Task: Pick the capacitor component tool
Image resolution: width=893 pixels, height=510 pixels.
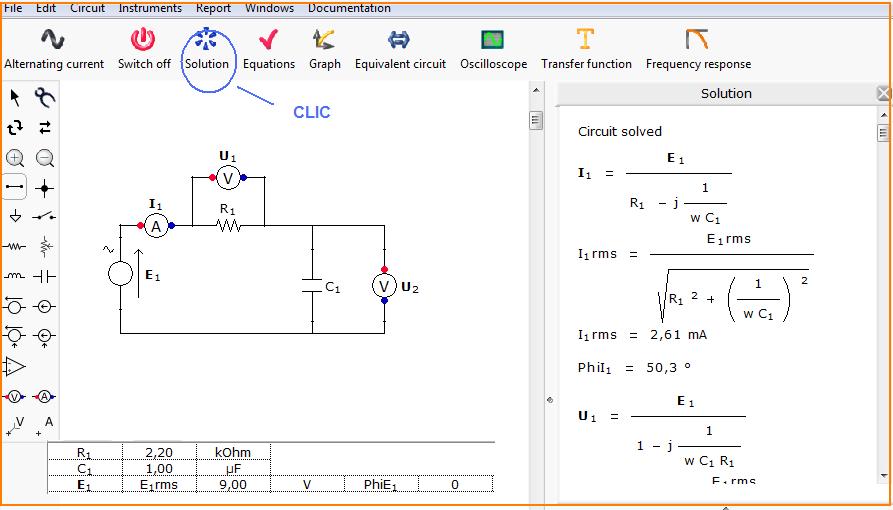Action: tap(45, 276)
